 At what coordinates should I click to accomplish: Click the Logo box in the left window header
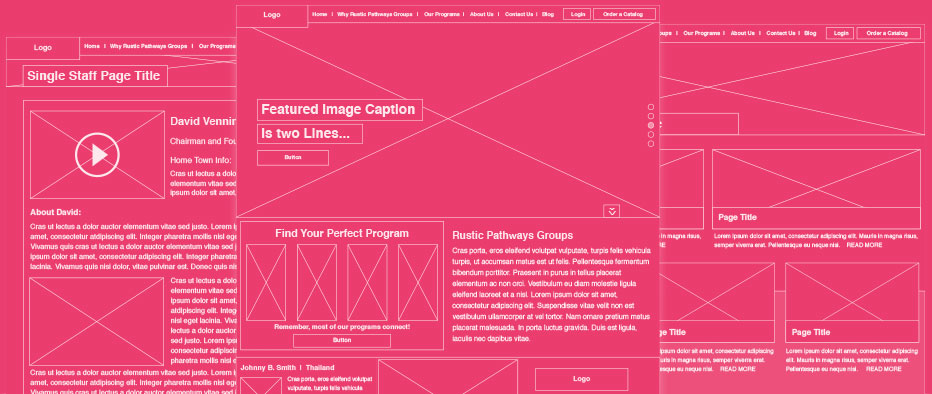coord(43,48)
